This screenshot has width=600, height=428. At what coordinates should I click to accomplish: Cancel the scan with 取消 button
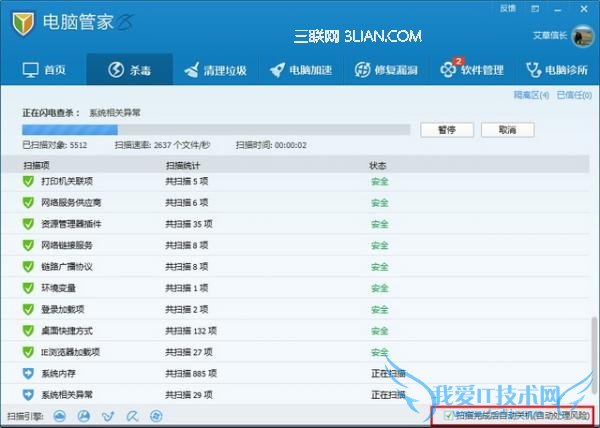tap(508, 130)
